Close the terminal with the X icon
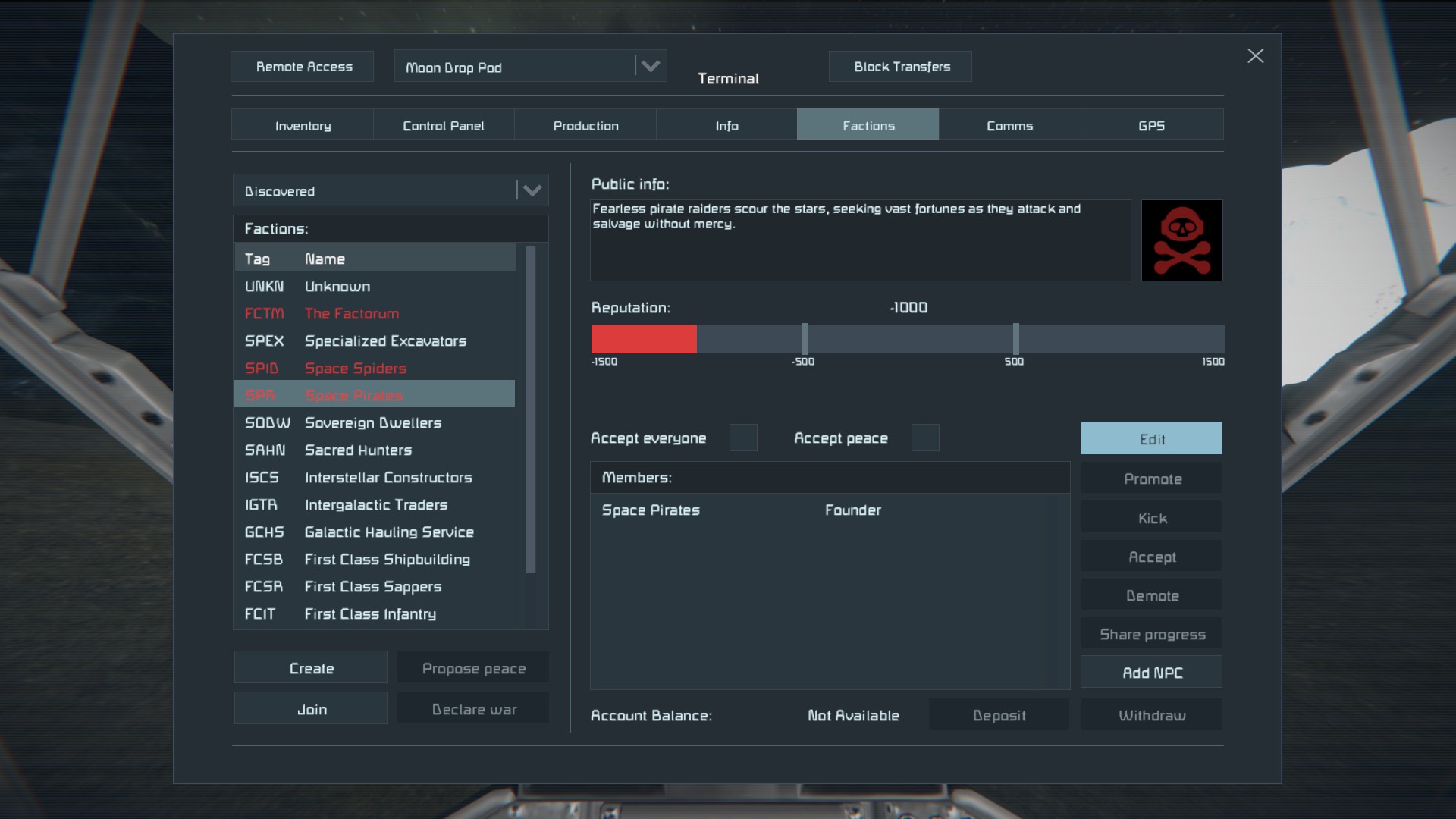 pos(1255,56)
